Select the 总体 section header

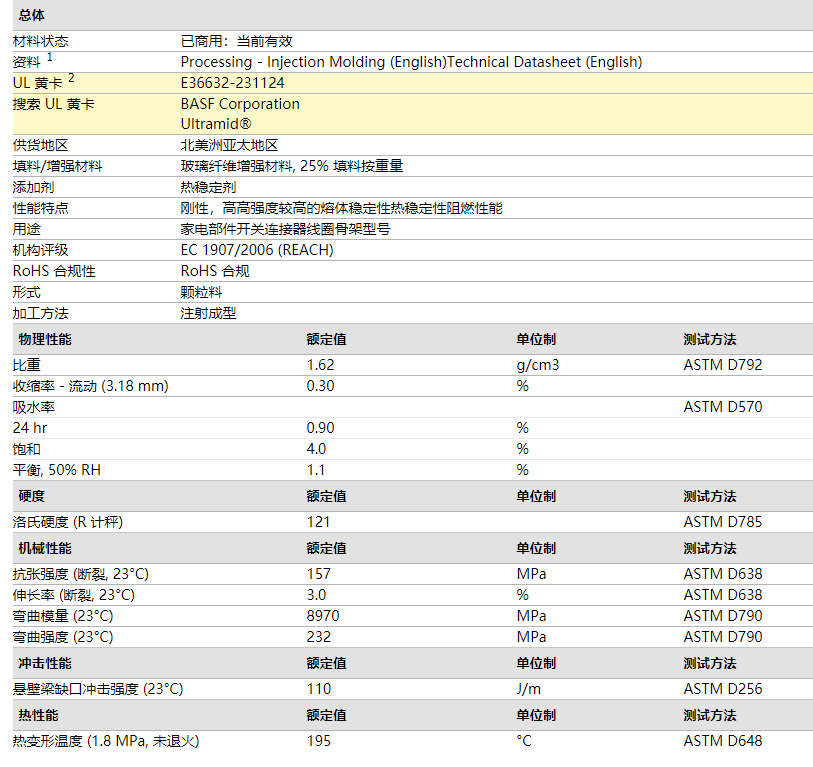32,16
